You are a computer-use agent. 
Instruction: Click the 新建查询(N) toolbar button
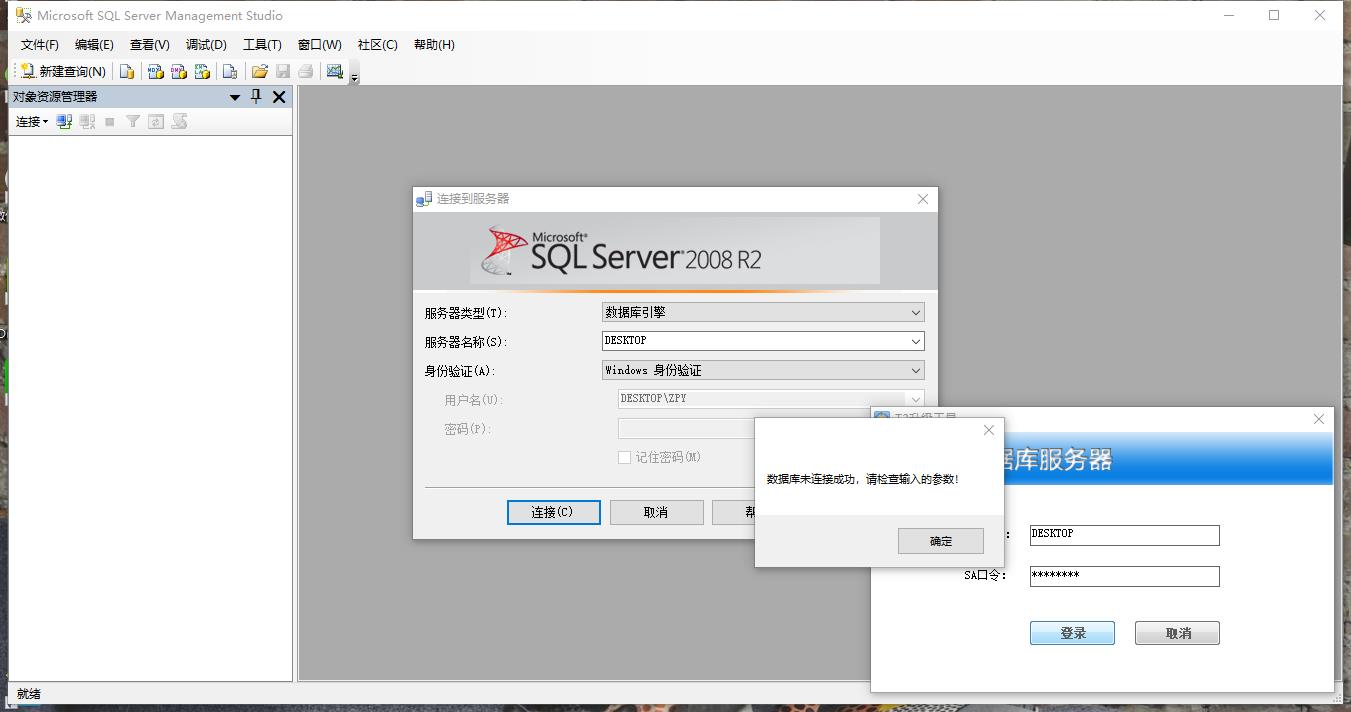tap(62, 71)
